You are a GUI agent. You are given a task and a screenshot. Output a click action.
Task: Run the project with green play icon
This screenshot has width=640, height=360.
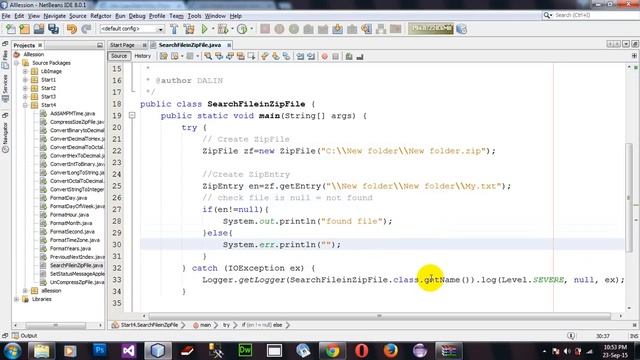click(x=204, y=29)
